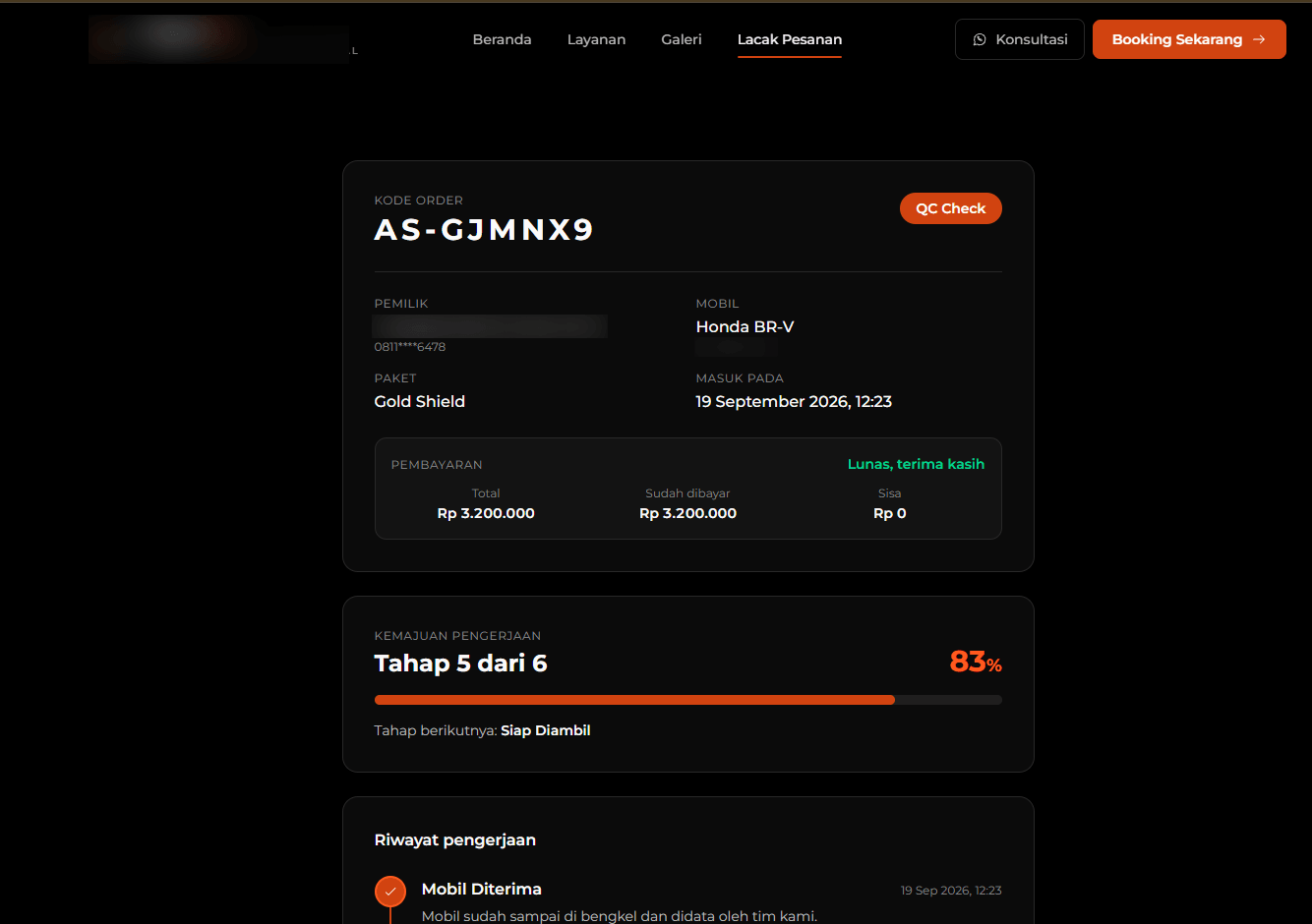Open the Galeri menu item
The width and height of the screenshot is (1312, 924).
click(682, 39)
